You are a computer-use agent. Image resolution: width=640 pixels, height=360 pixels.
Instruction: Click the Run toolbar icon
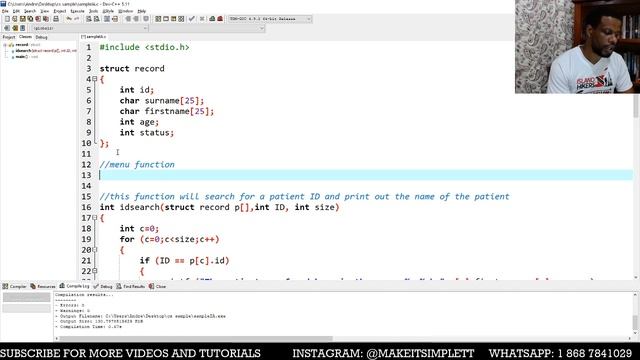(166, 19)
